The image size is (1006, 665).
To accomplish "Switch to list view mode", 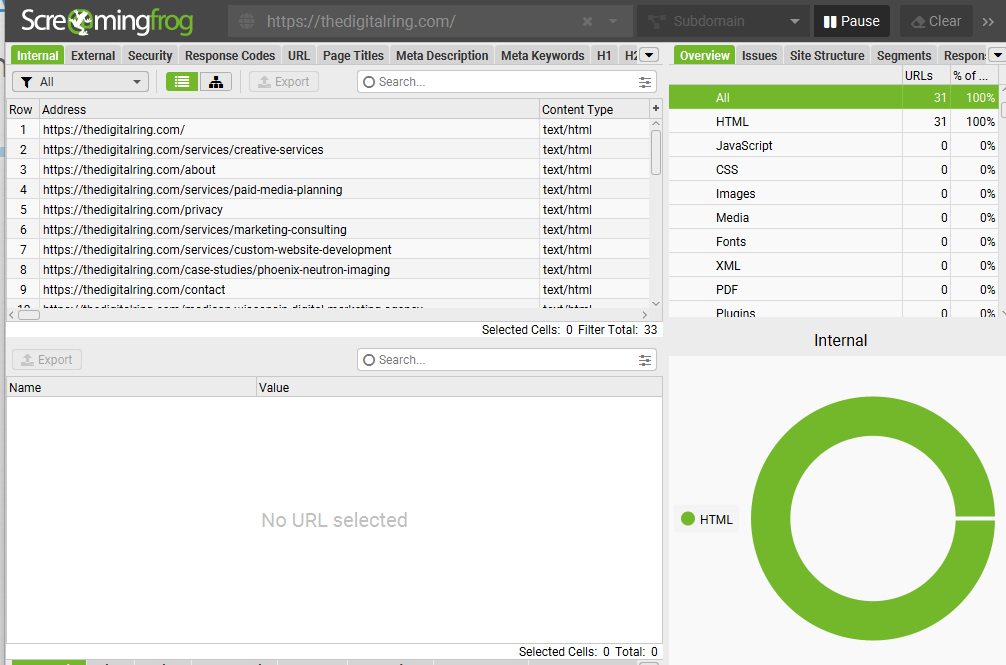I will 182,82.
